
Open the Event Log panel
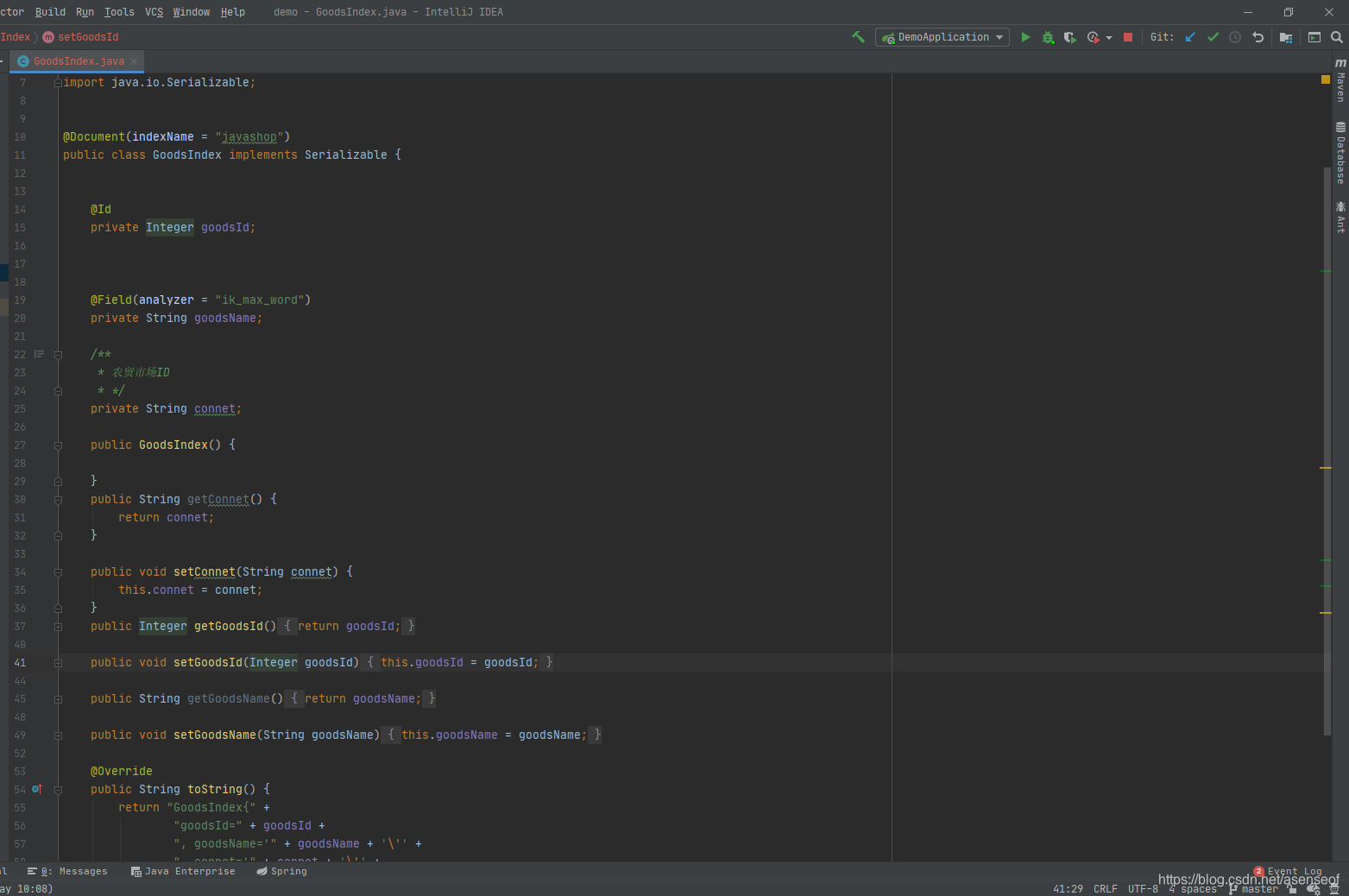[x=1288, y=872]
